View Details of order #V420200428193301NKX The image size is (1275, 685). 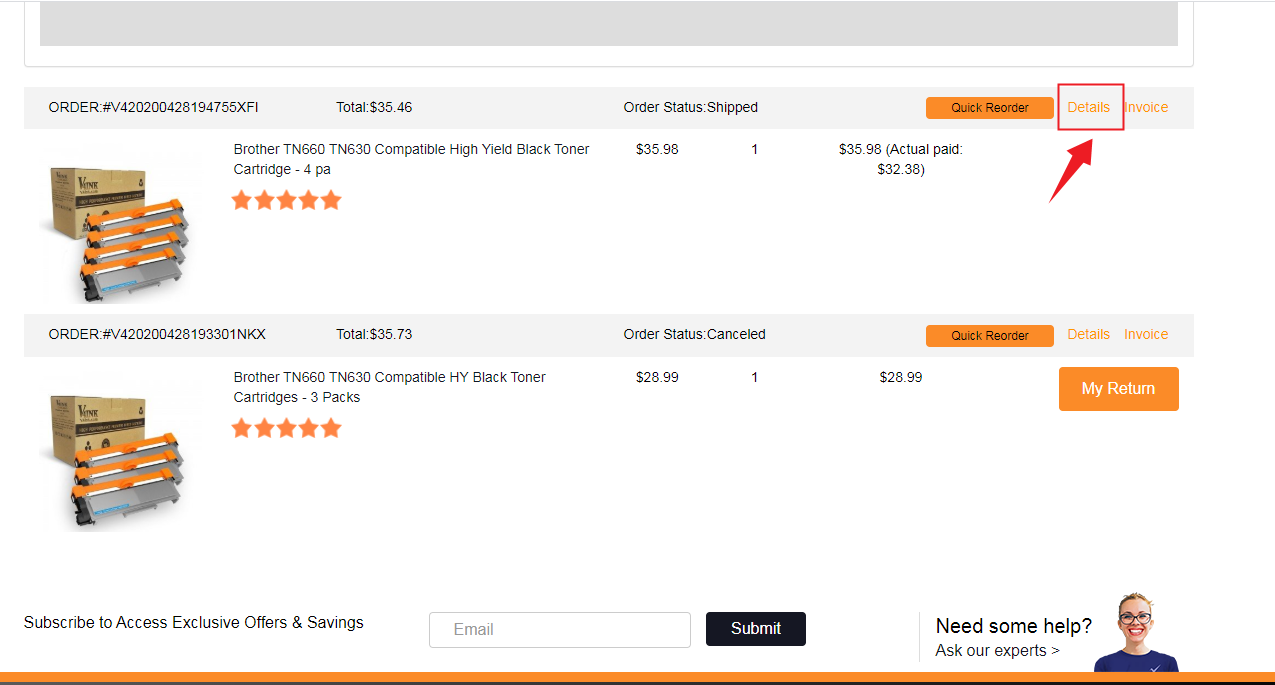(x=1088, y=334)
